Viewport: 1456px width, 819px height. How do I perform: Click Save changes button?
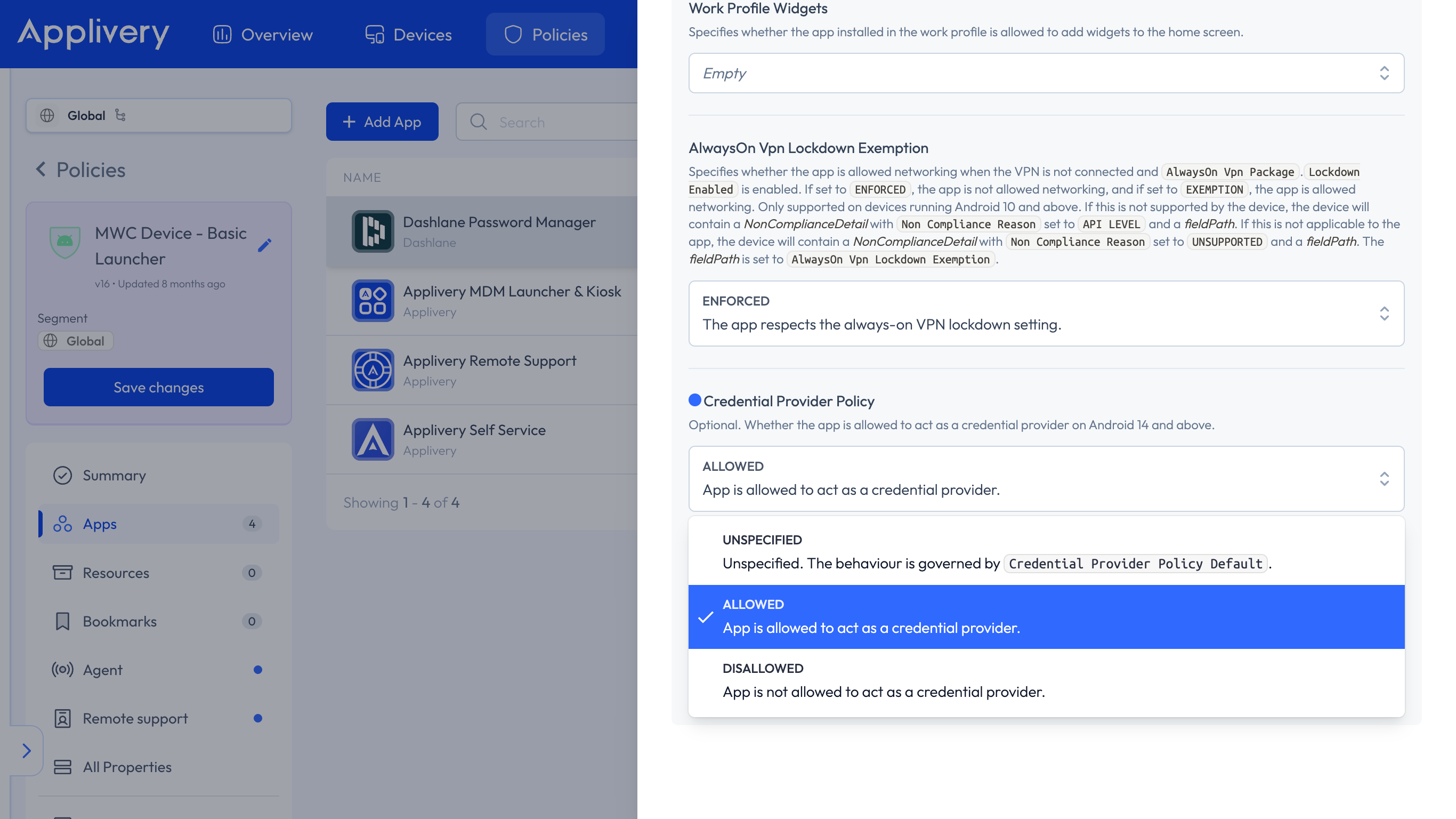tap(159, 387)
